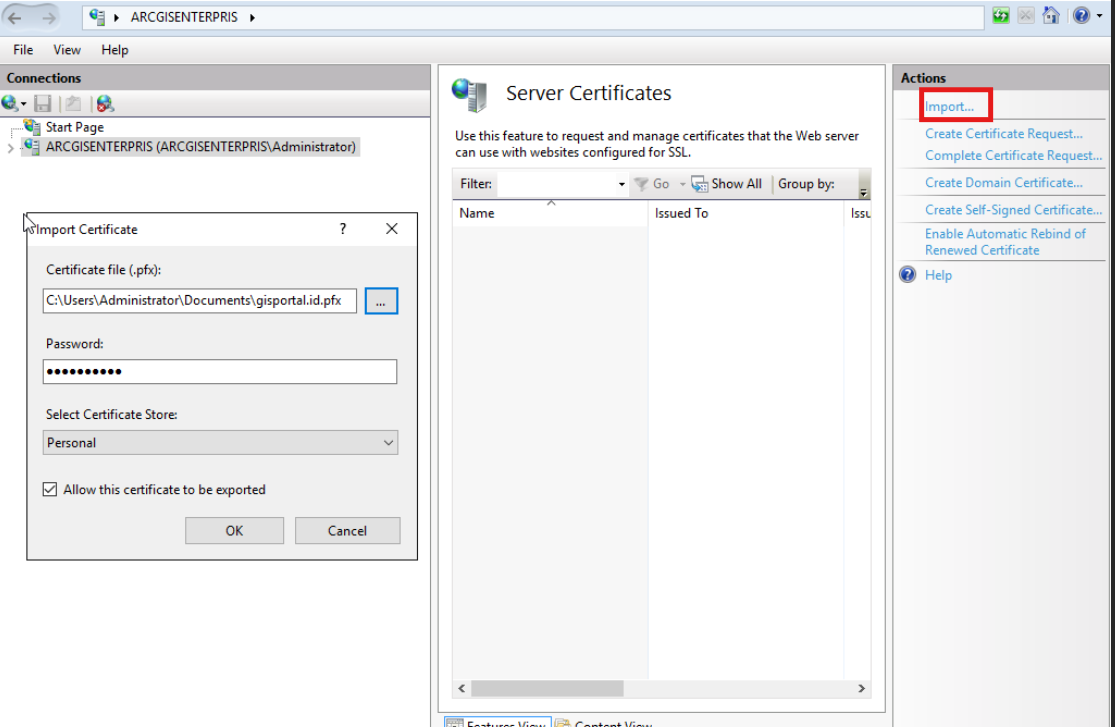The height and width of the screenshot is (727, 1115).
Task: Open the Select Certificate Store dropdown
Action: tap(220, 442)
